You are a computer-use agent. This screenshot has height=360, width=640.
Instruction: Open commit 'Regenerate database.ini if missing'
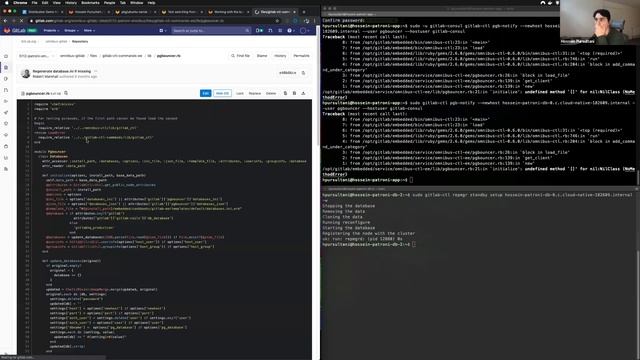(62, 71)
